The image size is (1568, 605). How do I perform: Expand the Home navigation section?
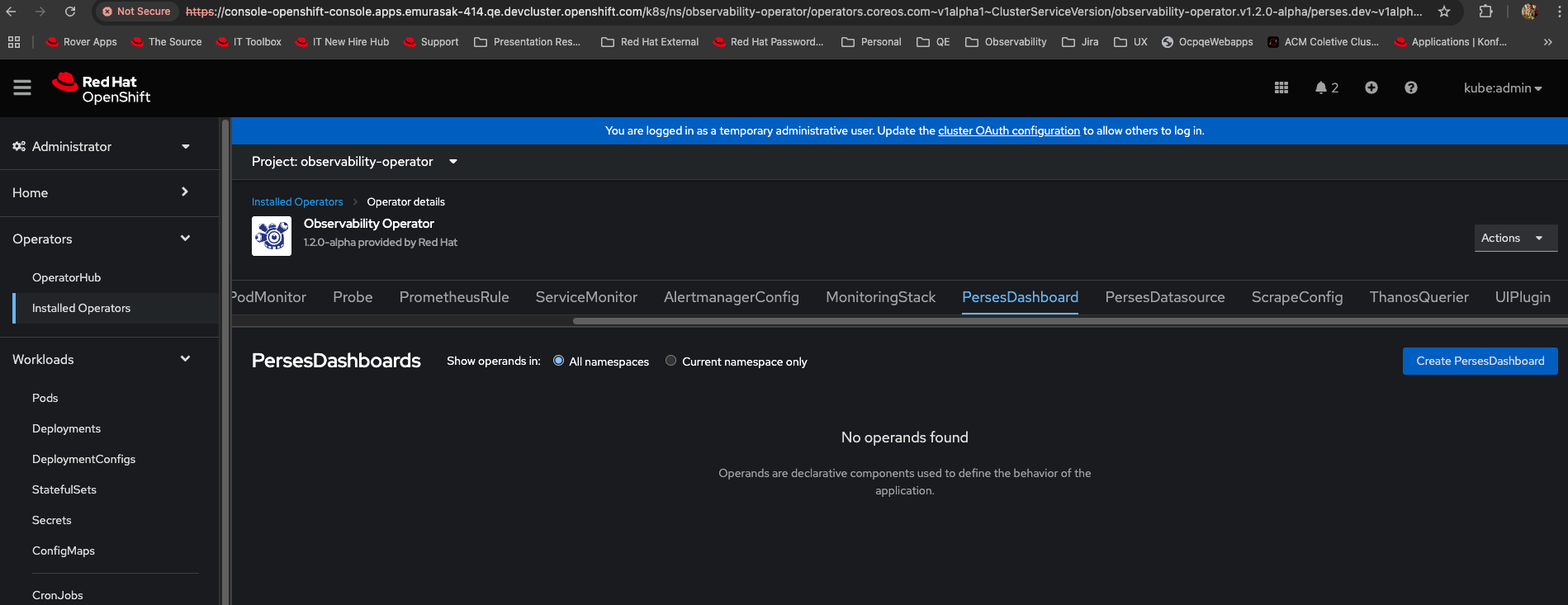click(109, 192)
